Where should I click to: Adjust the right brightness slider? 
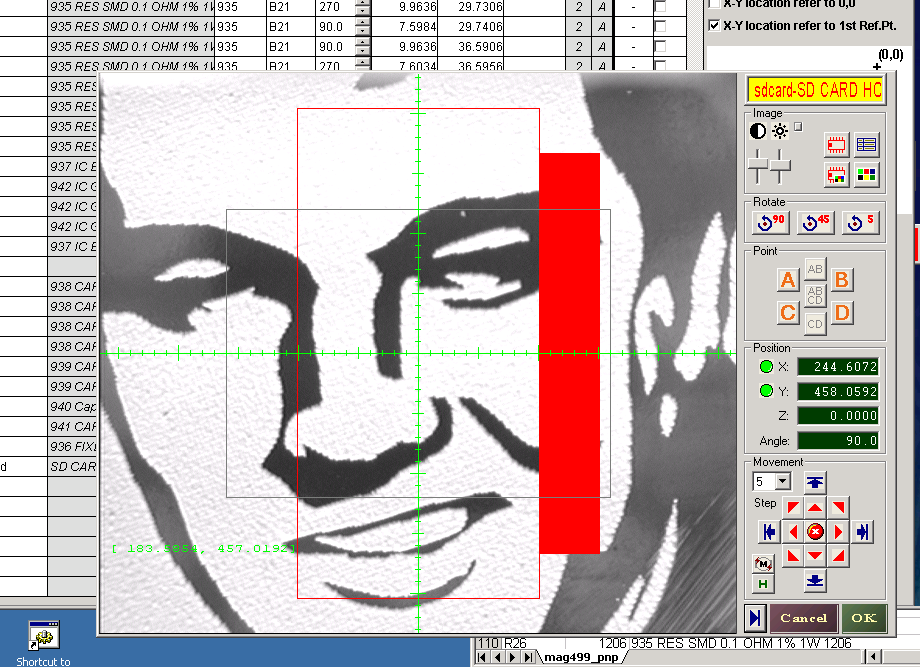pyautogui.click(x=780, y=167)
